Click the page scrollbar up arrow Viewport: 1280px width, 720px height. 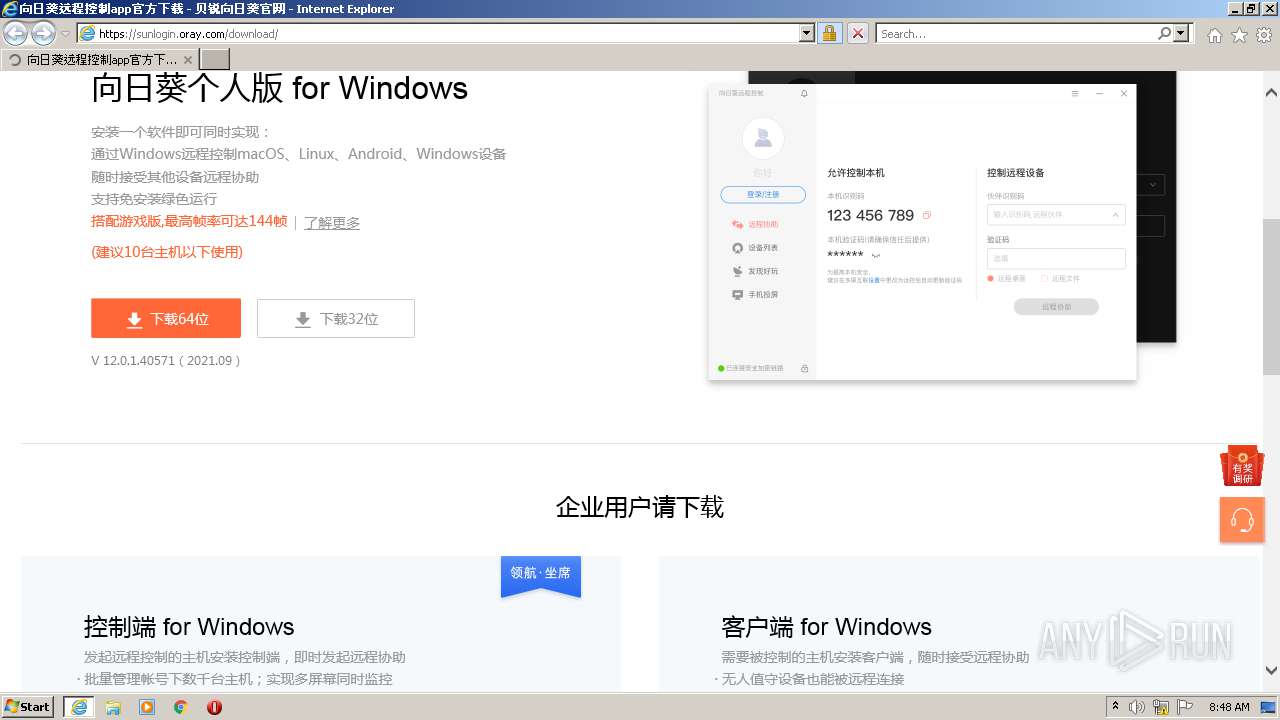point(1271,92)
